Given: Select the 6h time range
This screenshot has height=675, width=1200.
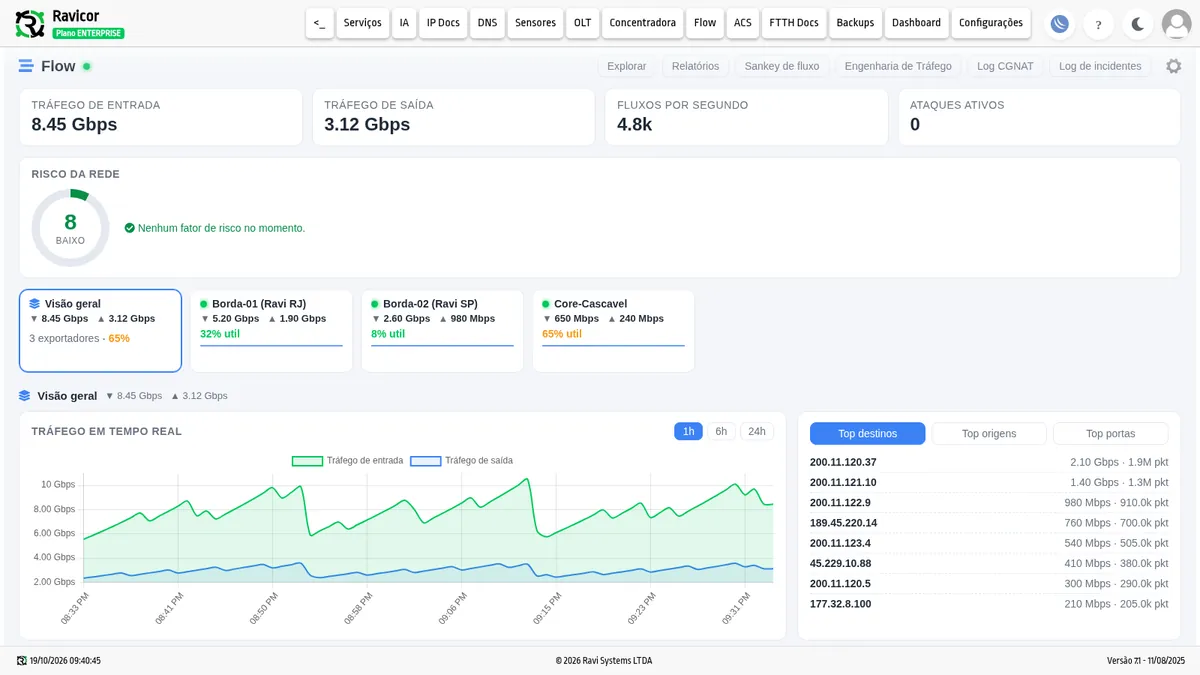Looking at the screenshot, I should 721,432.
